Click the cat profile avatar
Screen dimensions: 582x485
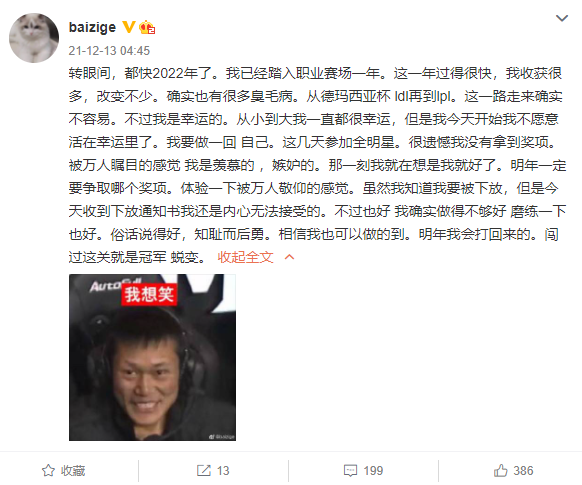coord(34,38)
